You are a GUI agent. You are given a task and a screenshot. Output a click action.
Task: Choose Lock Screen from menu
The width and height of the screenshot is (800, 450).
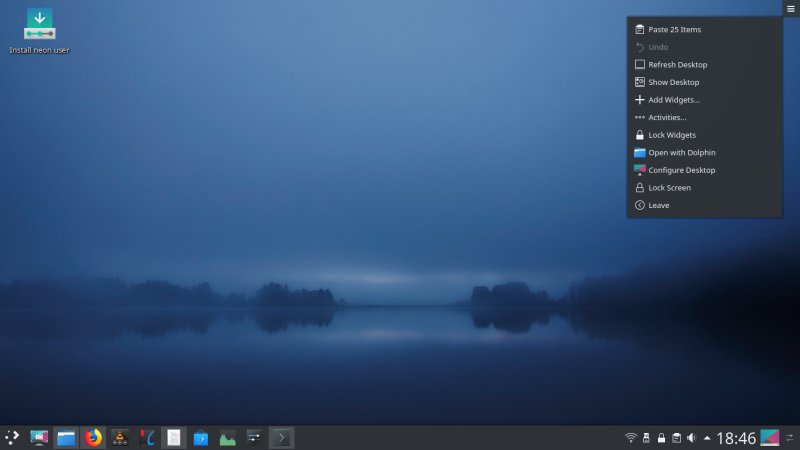pyautogui.click(x=705, y=188)
